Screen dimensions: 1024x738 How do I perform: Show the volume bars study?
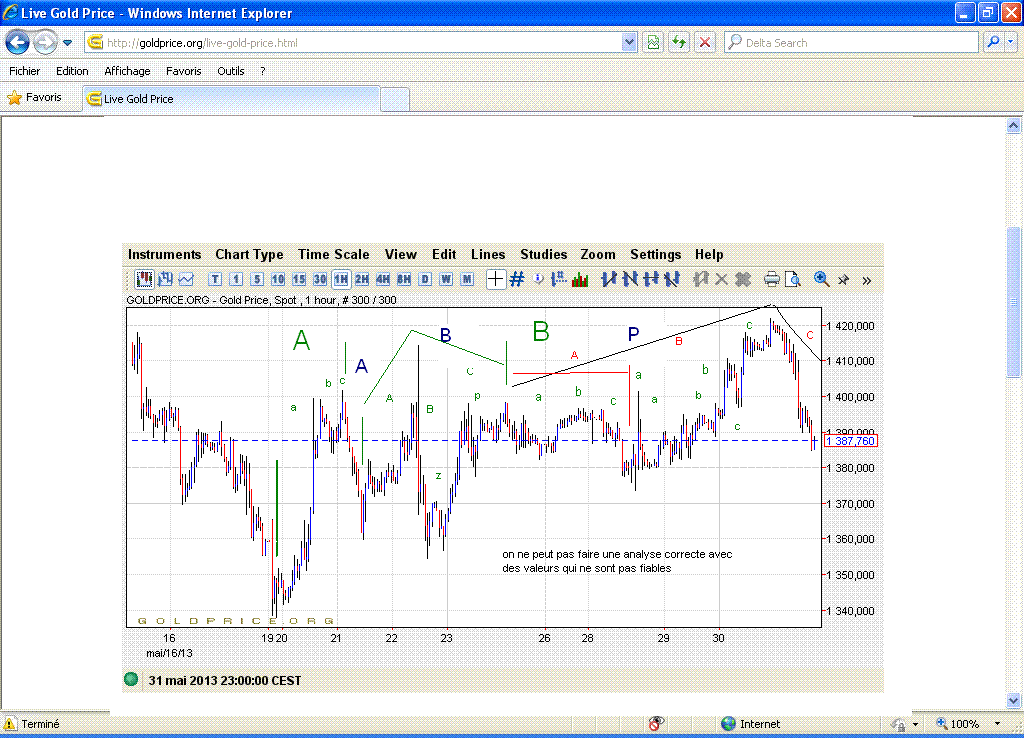[580, 280]
